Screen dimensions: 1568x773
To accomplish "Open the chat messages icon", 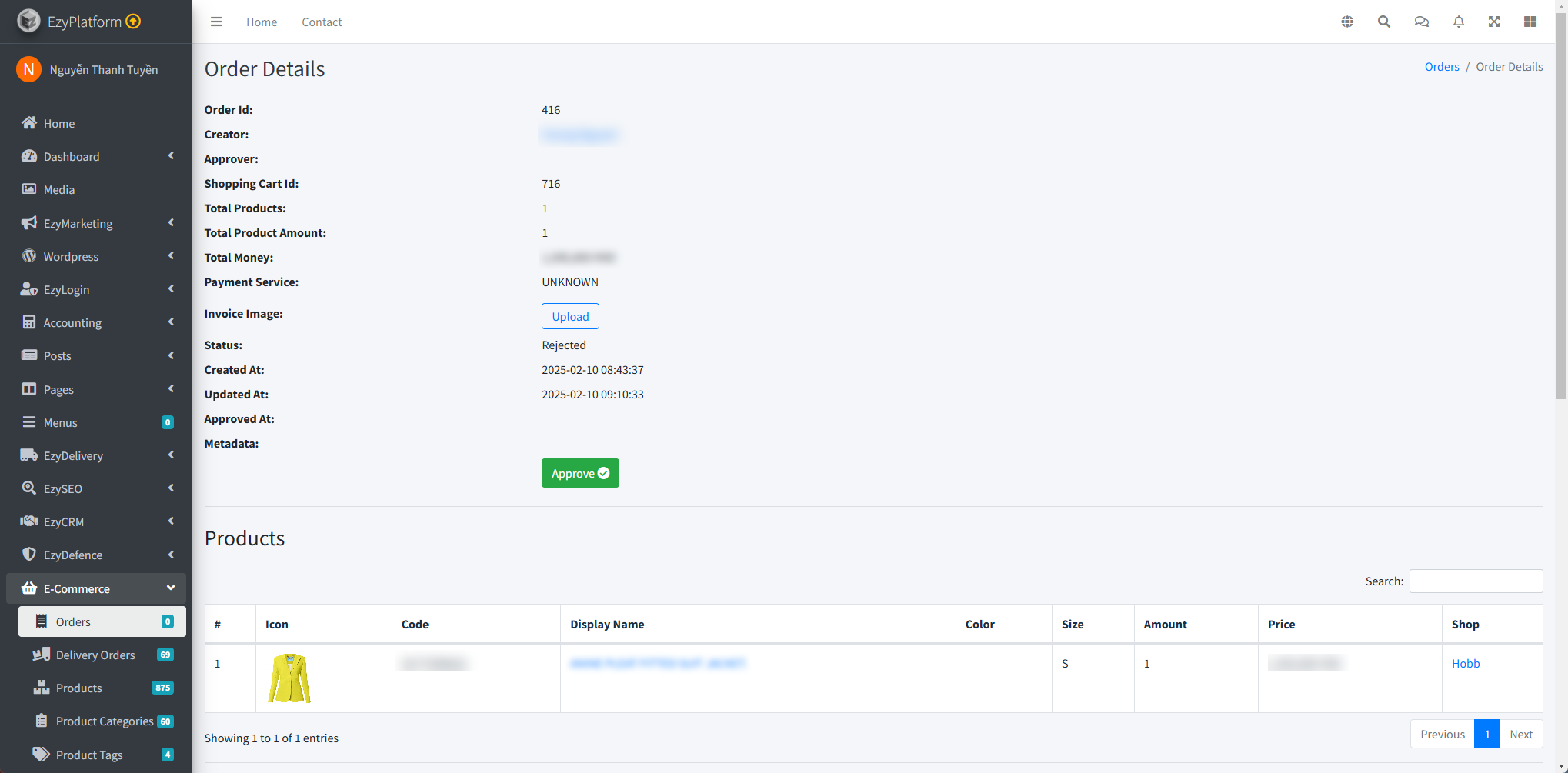I will coord(1422,22).
